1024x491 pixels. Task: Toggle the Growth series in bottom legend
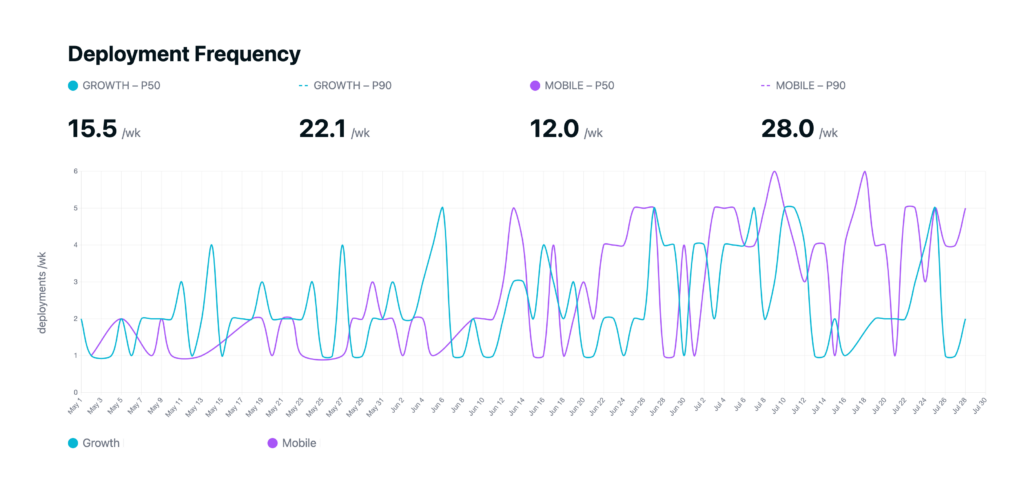(94, 443)
